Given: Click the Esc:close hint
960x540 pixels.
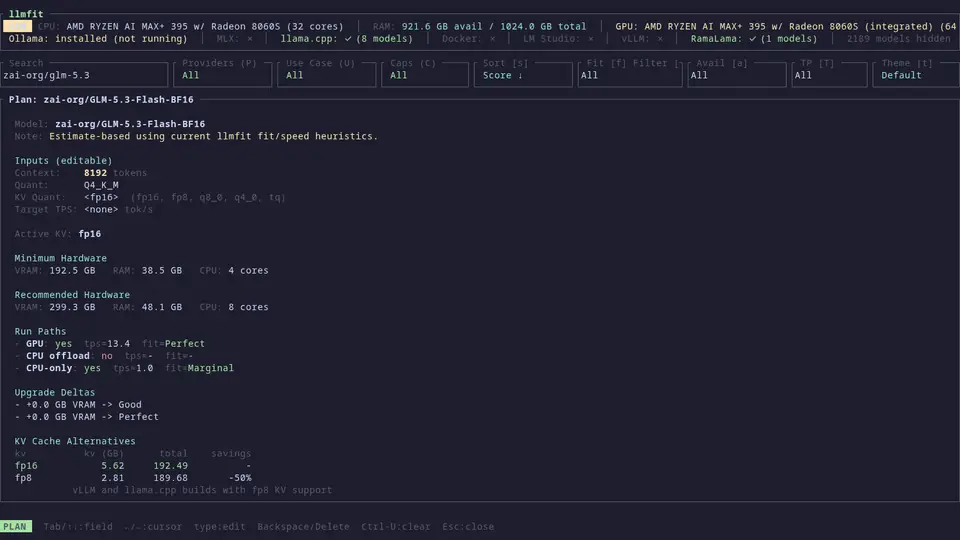Looking at the screenshot, I should (x=468, y=527).
